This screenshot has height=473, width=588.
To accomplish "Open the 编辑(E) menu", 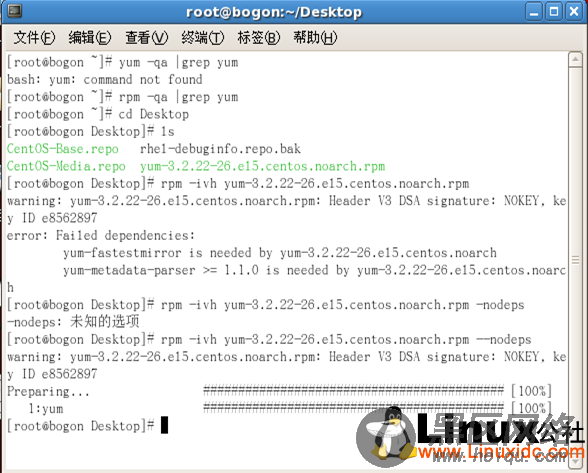I will coord(90,38).
